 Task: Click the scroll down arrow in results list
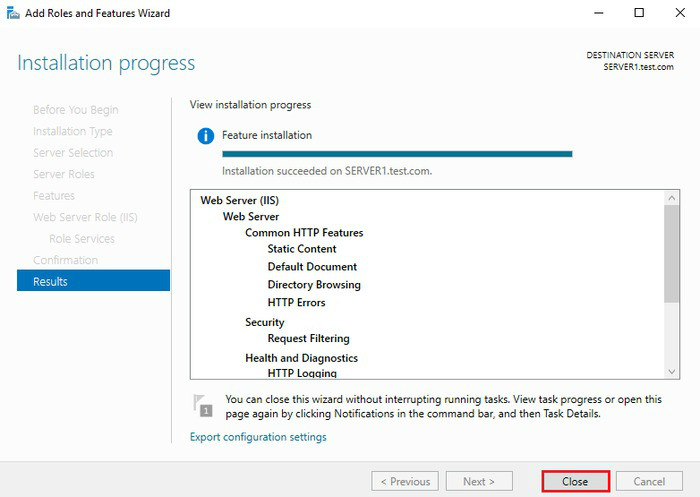(x=672, y=371)
